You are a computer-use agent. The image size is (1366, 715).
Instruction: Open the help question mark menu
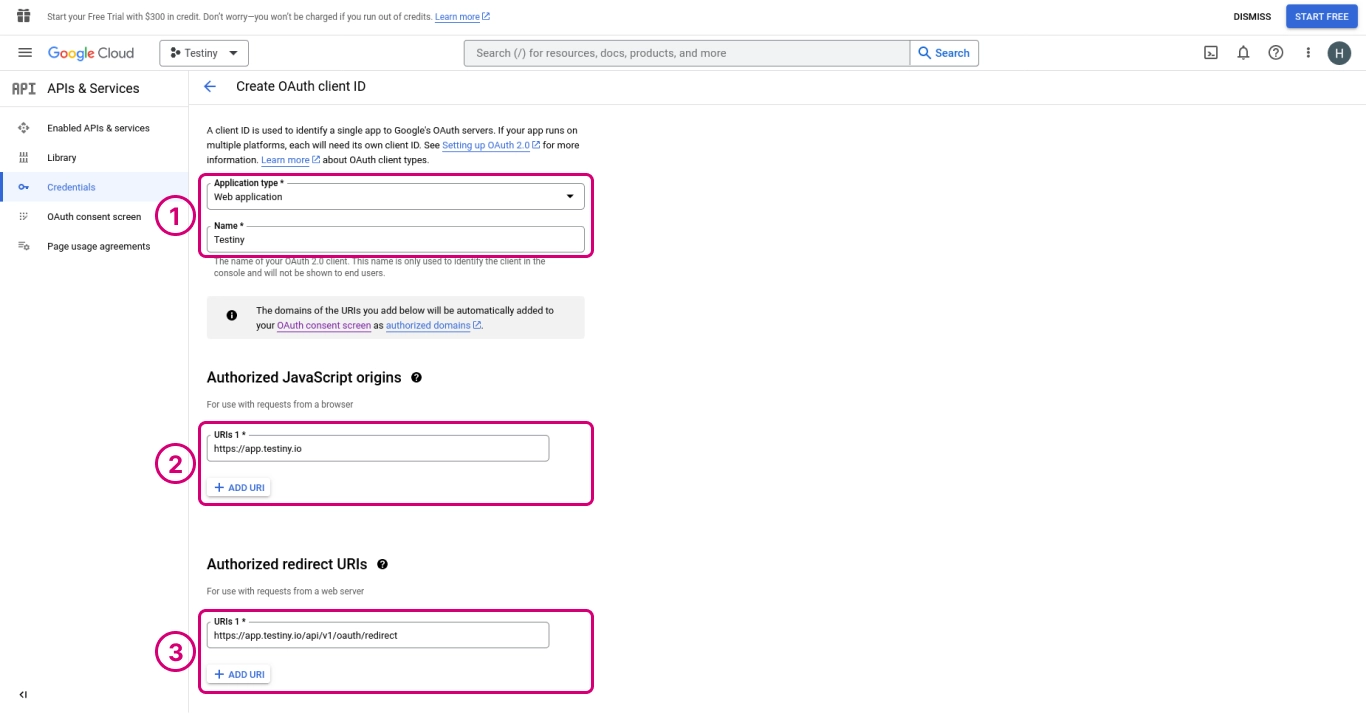(x=1275, y=53)
